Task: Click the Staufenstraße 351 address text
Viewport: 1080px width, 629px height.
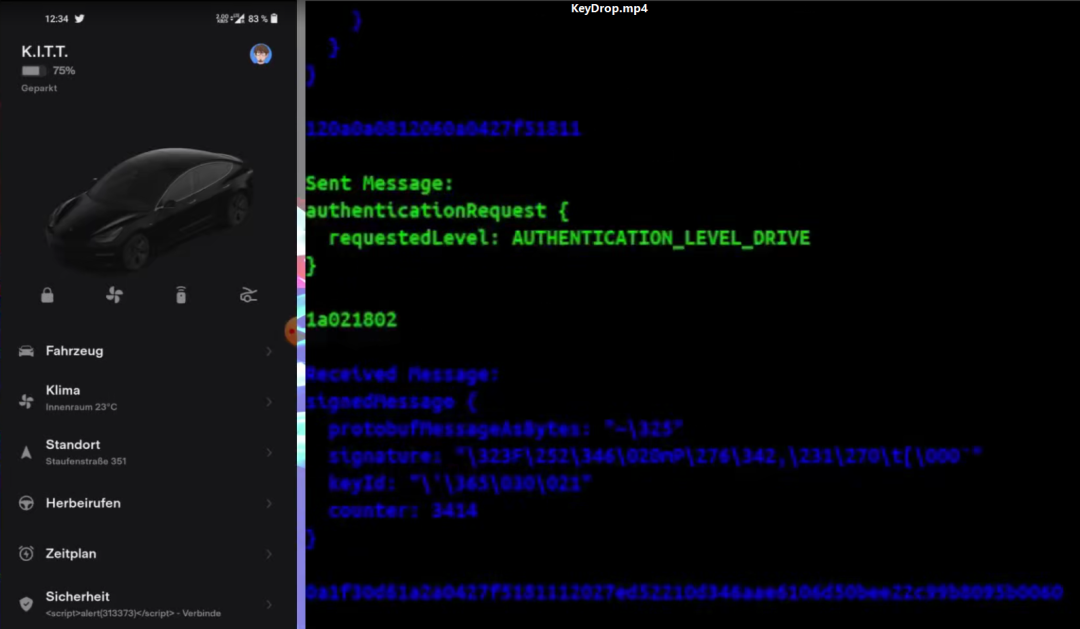Action: [86, 461]
